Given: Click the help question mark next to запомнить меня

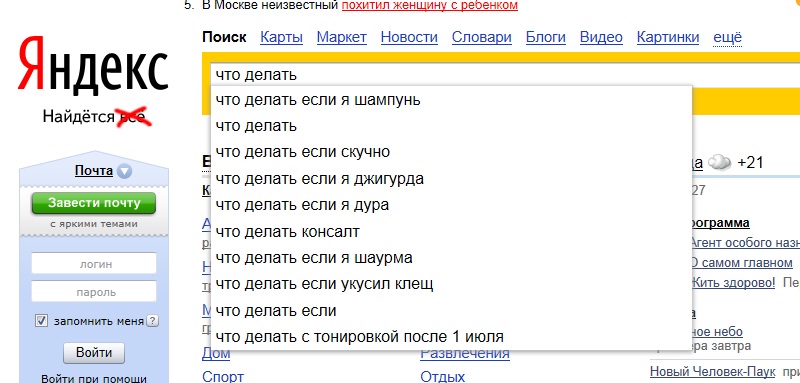Looking at the screenshot, I should [153, 321].
